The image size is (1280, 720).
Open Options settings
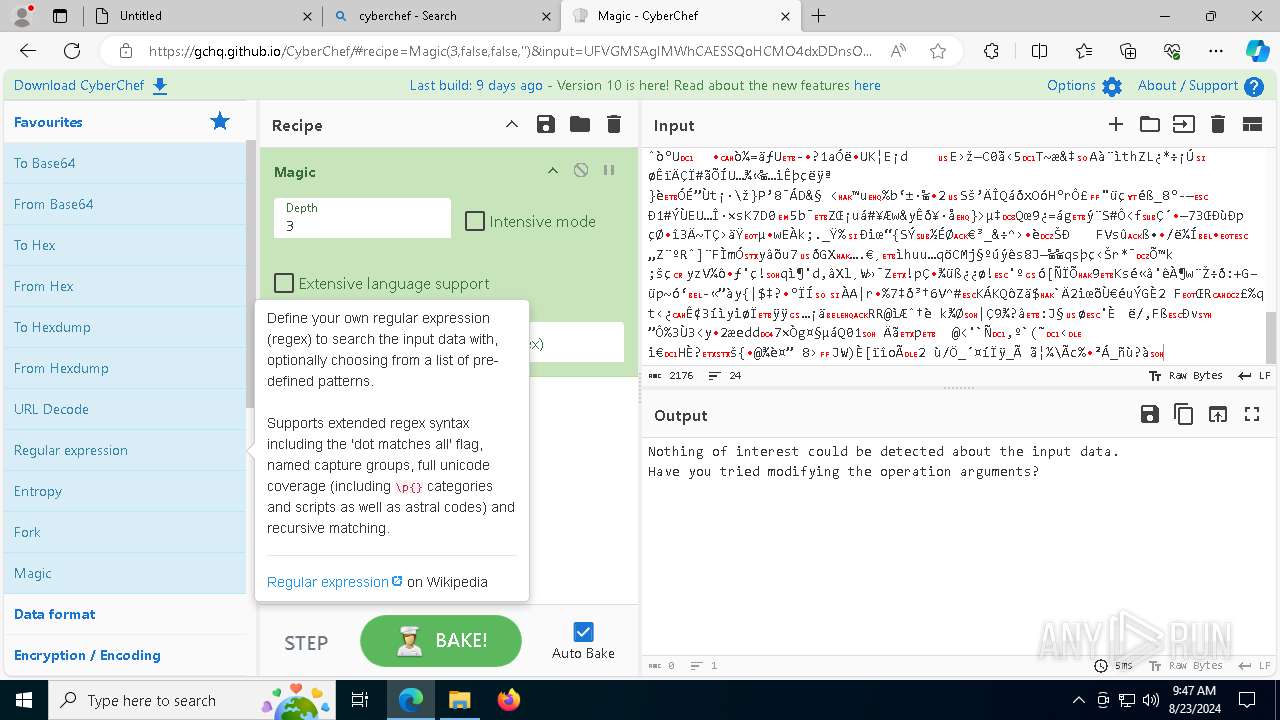point(1084,86)
